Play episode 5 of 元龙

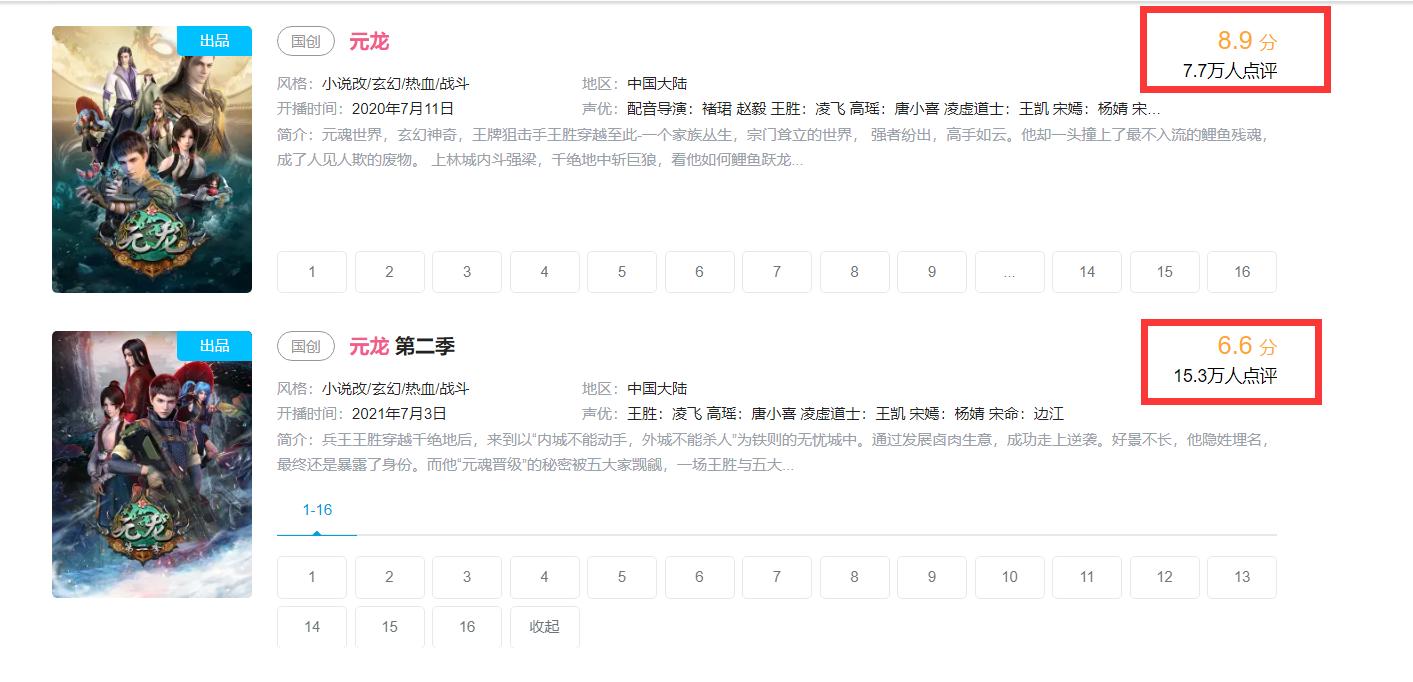[622, 271]
